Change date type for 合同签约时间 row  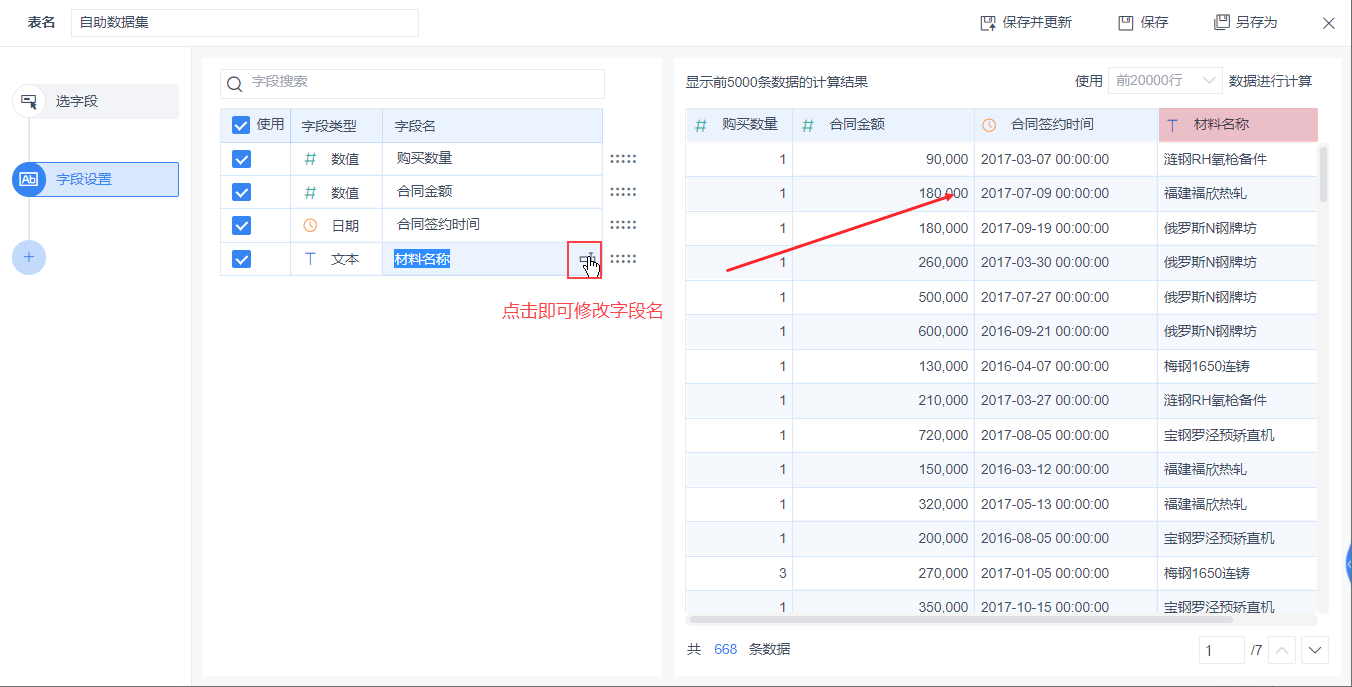[336, 225]
